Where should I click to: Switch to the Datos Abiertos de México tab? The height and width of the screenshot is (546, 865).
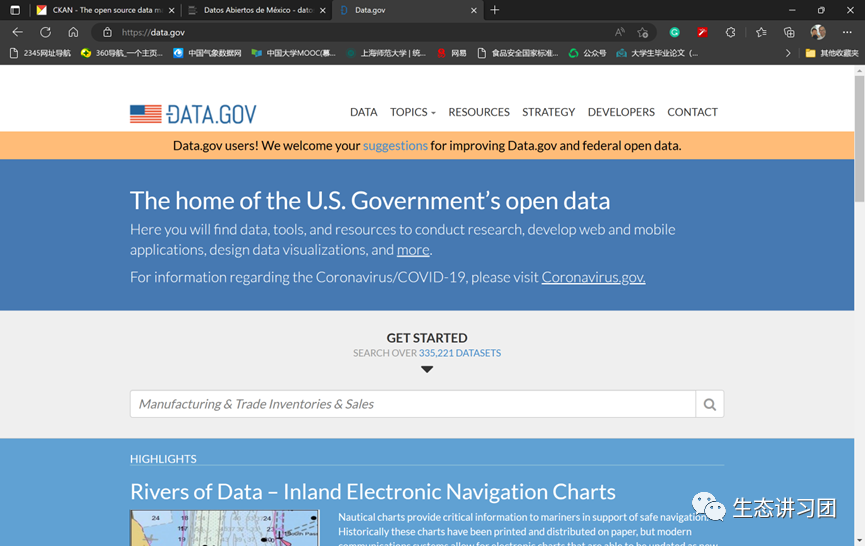[257, 10]
